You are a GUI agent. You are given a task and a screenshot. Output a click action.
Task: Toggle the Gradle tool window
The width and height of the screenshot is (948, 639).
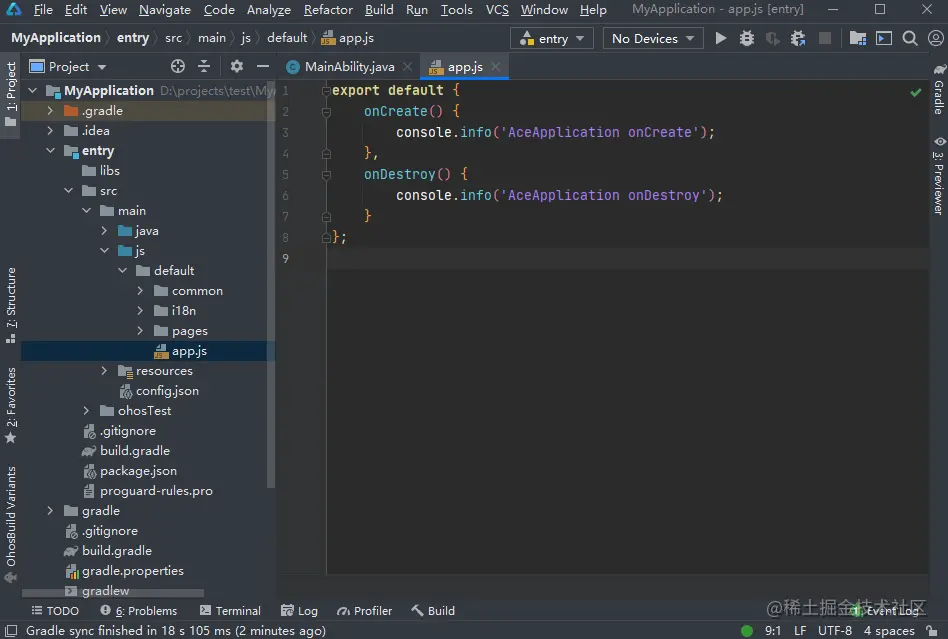[939, 89]
